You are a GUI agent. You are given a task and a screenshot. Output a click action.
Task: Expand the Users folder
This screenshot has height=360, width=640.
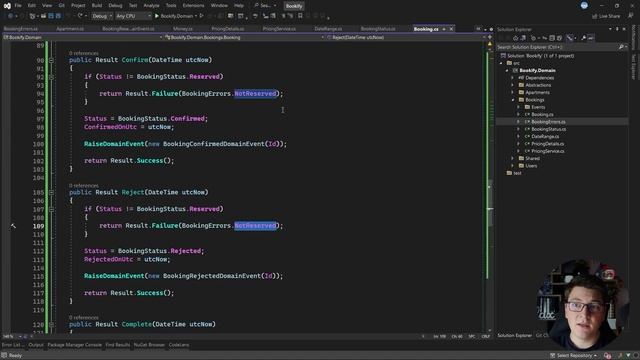pos(513,166)
